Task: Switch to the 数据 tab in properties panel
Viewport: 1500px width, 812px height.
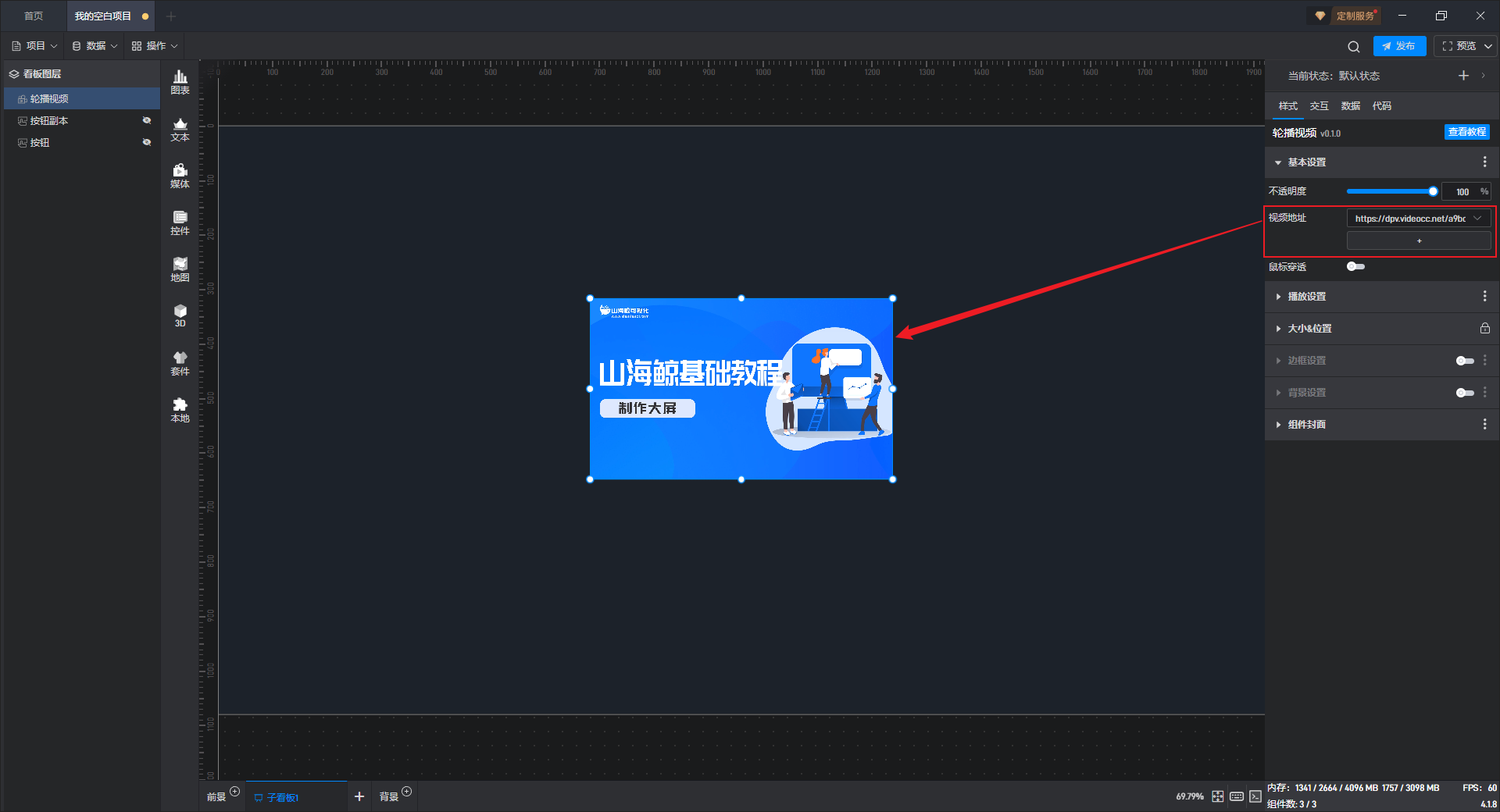Action: point(1350,106)
